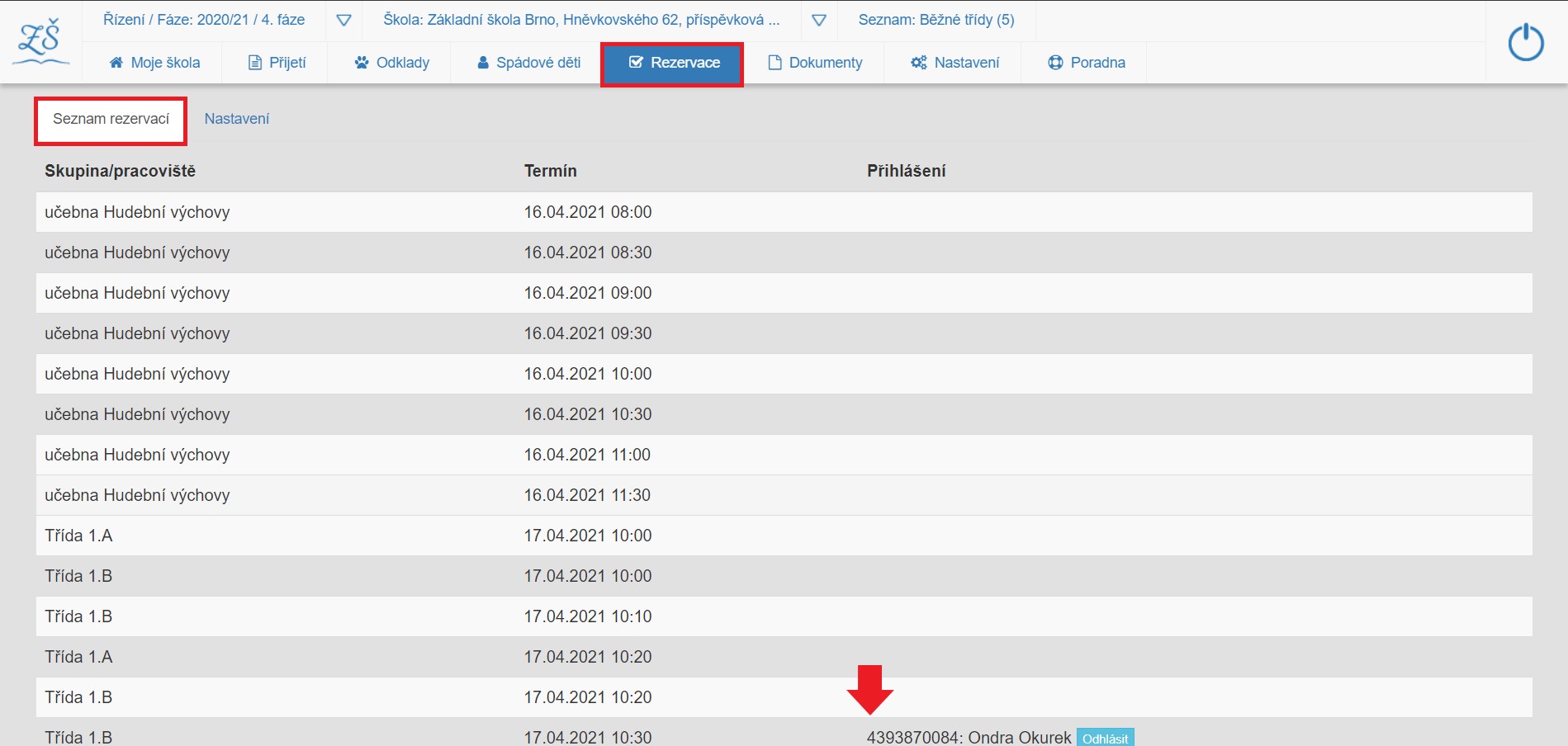Expand the Škola selection dropdown arrow
The image size is (1568, 746).
click(819, 21)
